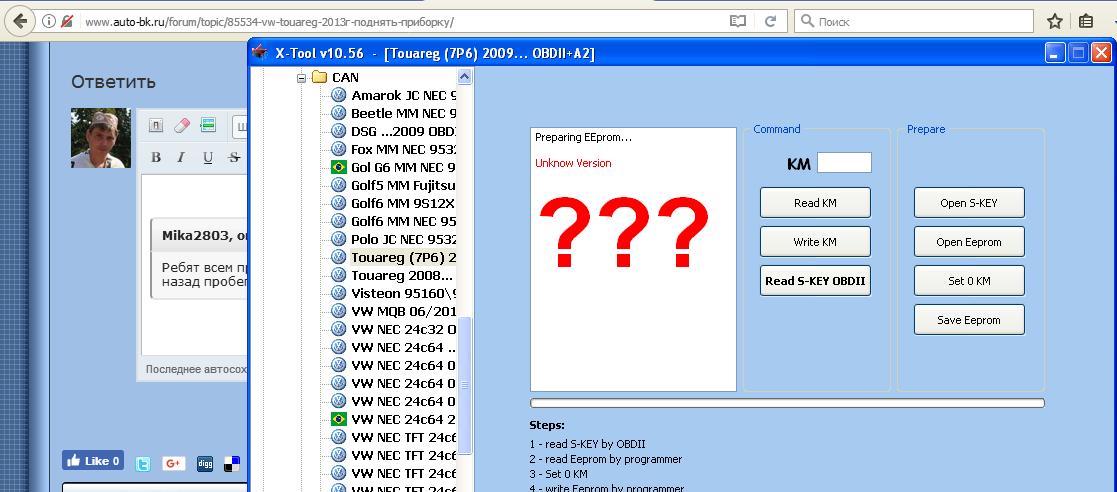Open the font dropdown in the reply editor
Image resolution: width=1117 pixels, height=492 pixels.
pos(239,126)
